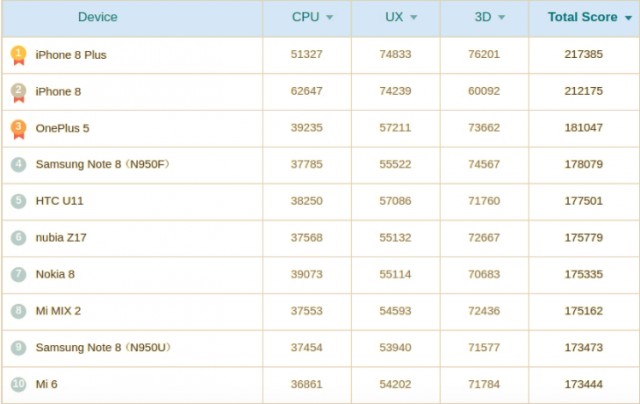Select Samsung Note 8 (N950U) device name
The height and width of the screenshot is (404, 640).
pos(103,347)
